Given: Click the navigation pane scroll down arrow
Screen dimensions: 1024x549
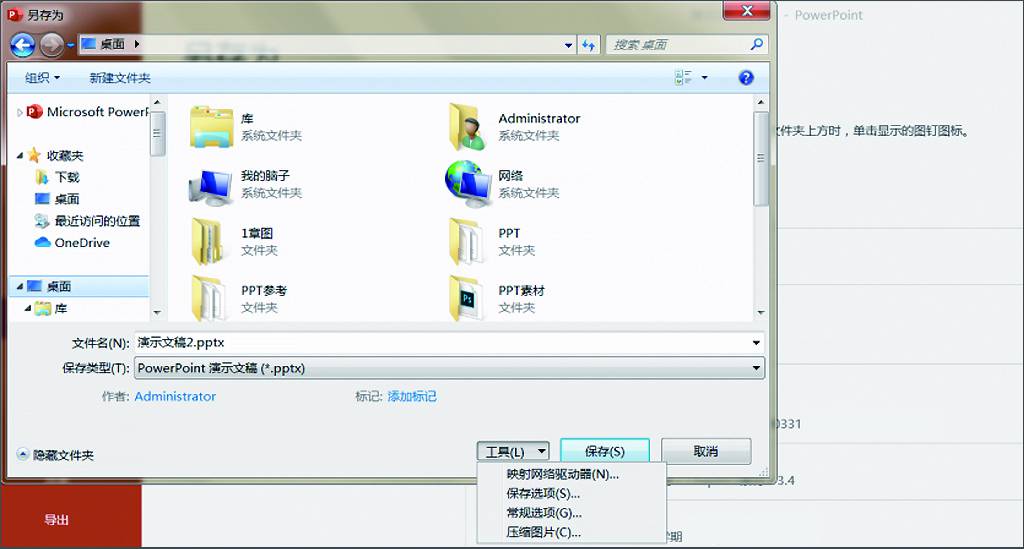Looking at the screenshot, I should click(157, 312).
